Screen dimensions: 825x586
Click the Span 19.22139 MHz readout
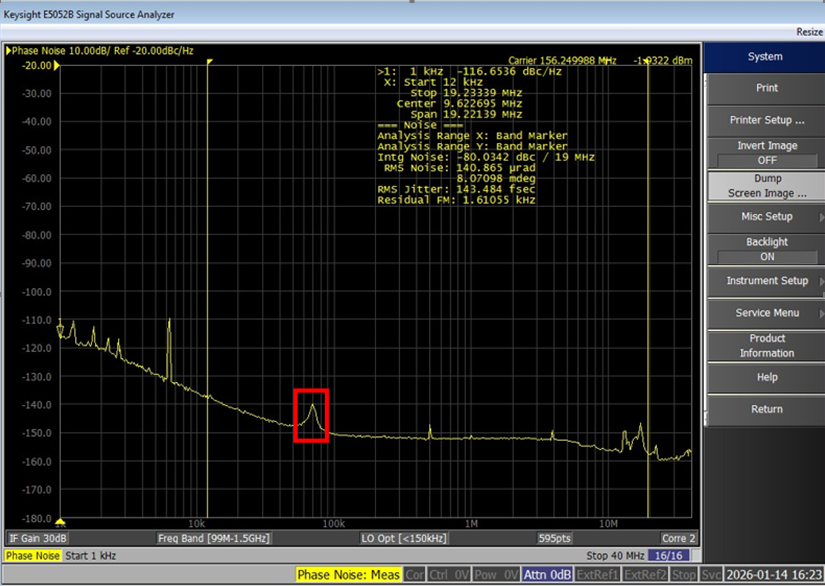click(466, 115)
